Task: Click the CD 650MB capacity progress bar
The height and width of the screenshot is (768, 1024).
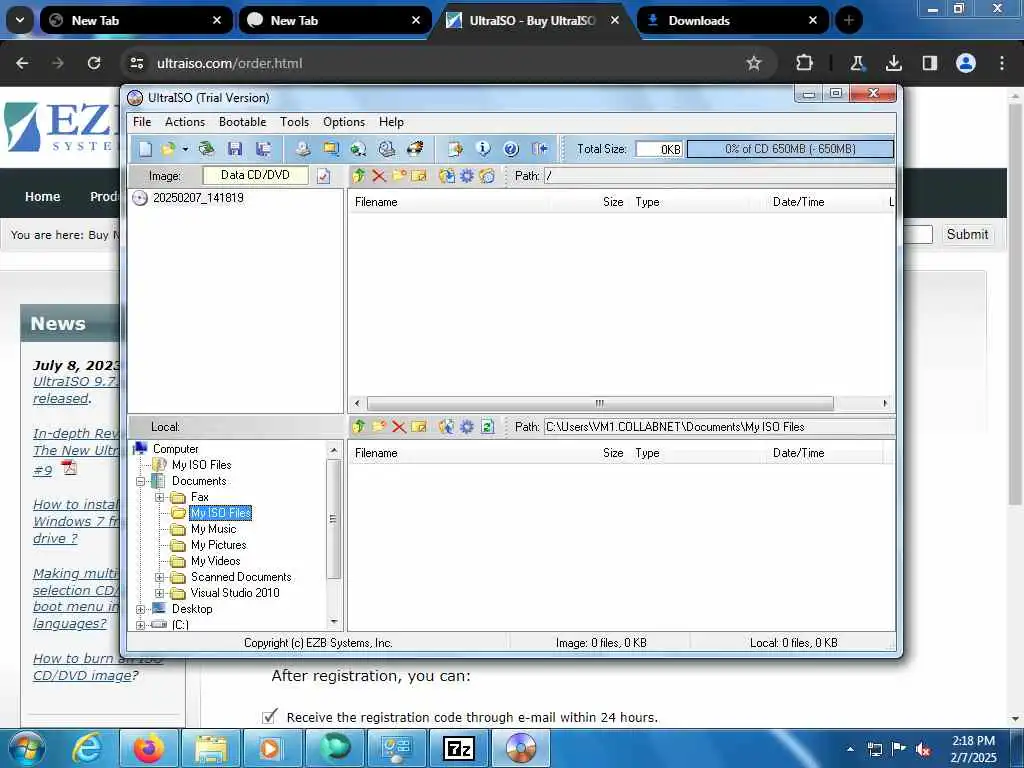Action: [790, 149]
